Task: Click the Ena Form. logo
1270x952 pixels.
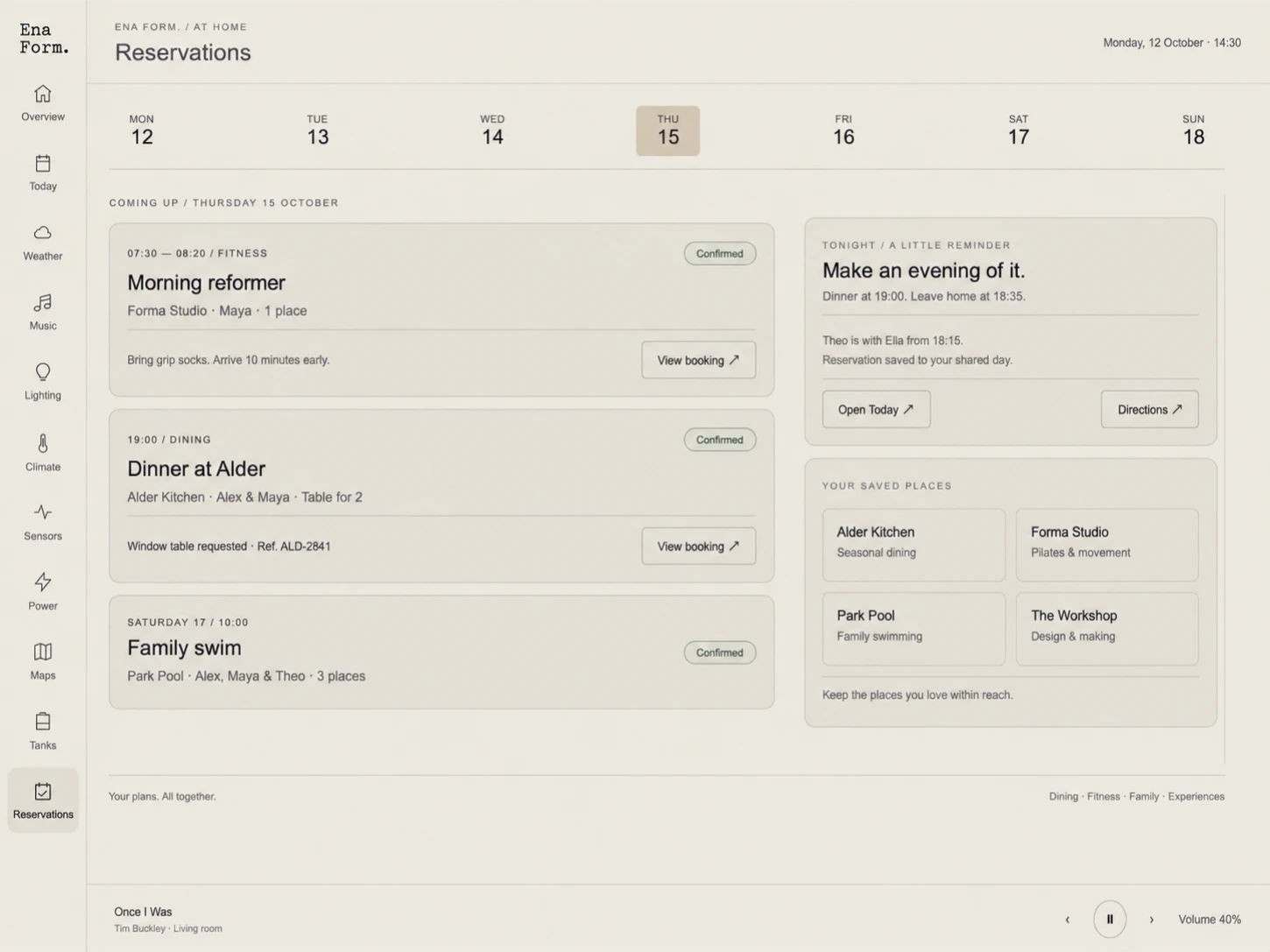Action: [x=44, y=39]
